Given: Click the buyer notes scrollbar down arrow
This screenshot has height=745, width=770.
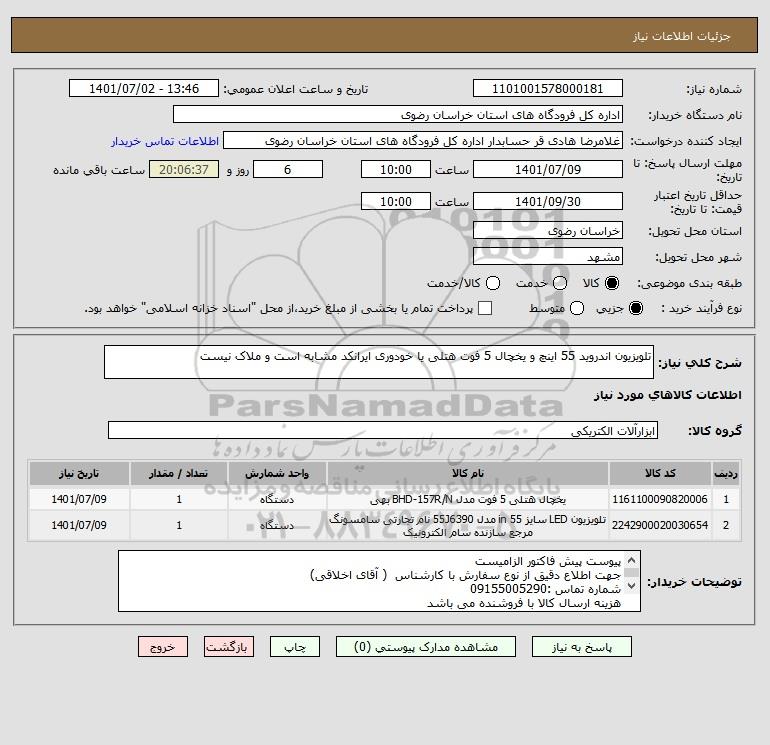Looking at the screenshot, I should point(632,585).
